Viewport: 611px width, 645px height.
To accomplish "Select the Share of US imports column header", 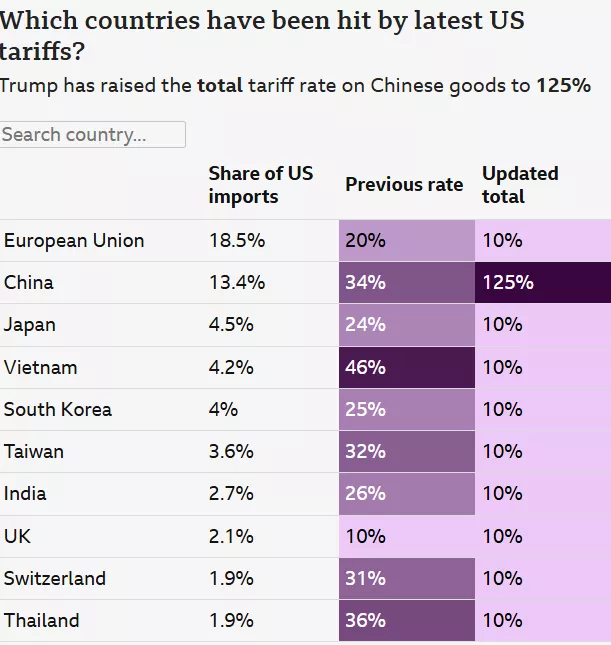I will coord(261,185).
